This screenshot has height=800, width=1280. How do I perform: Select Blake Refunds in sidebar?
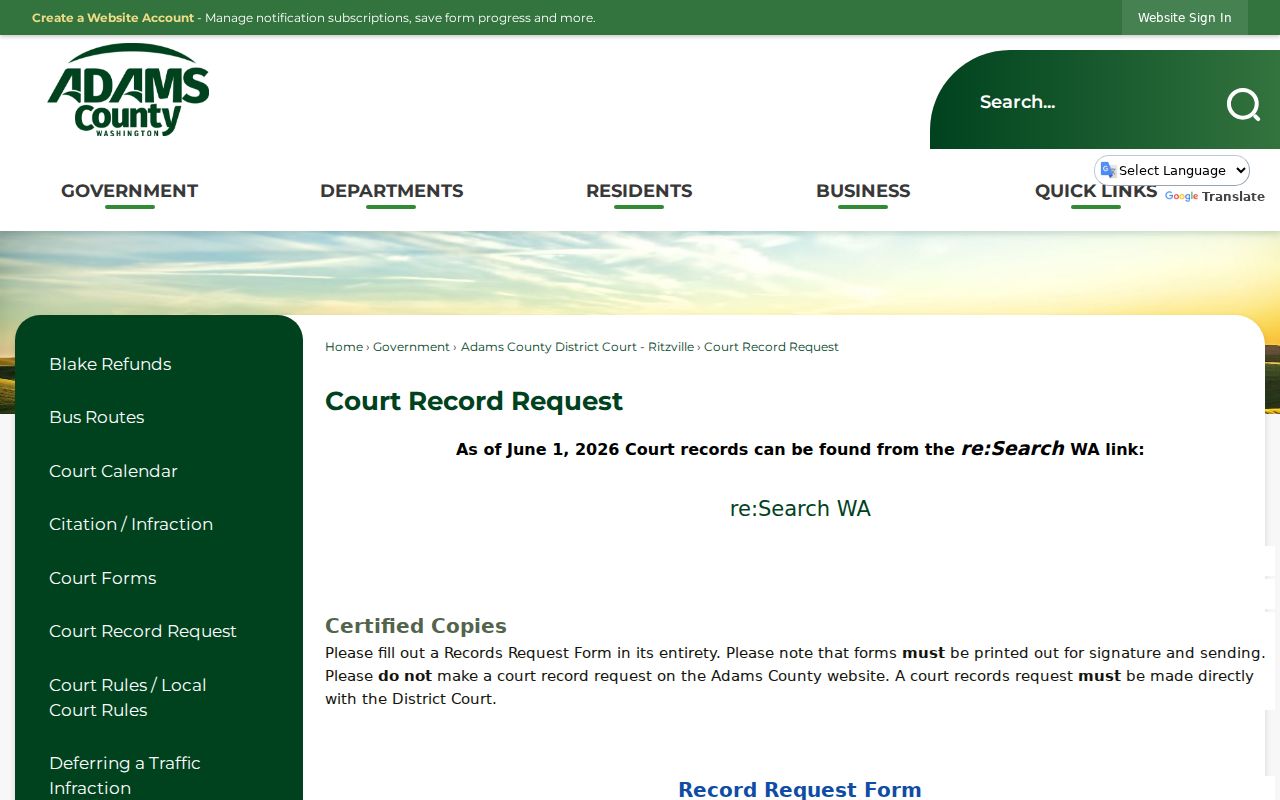point(110,364)
